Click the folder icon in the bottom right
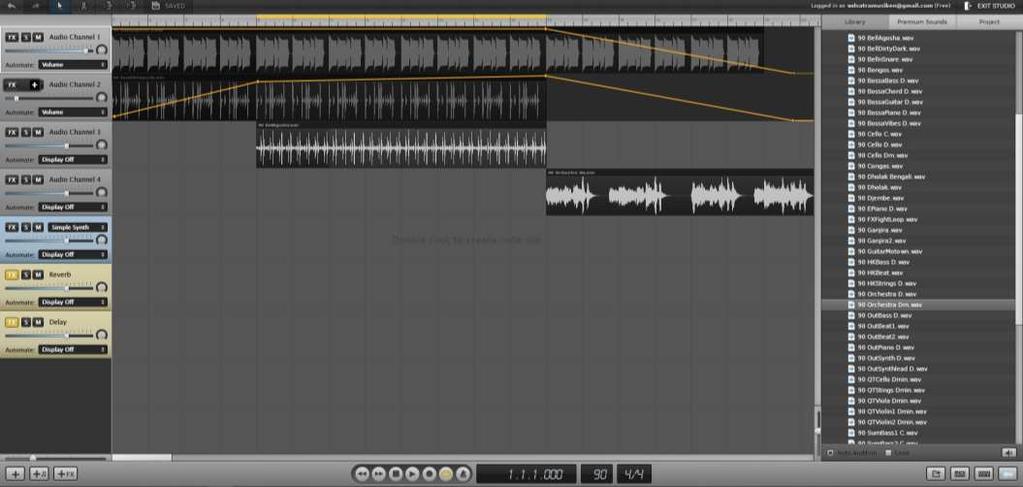 click(935, 474)
